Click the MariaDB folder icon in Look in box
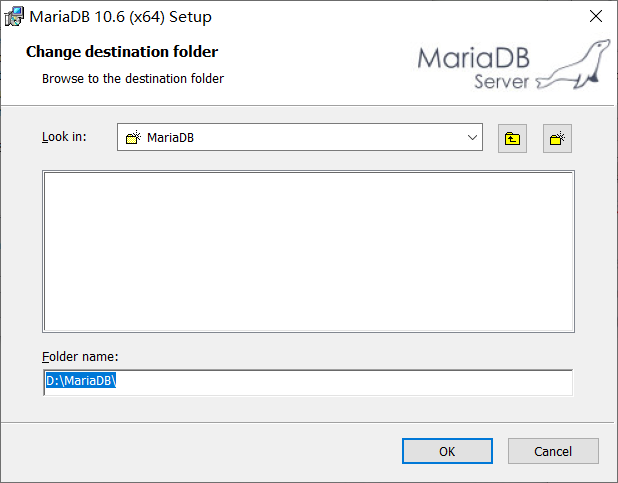Viewport: 618px width, 483px height. (133, 137)
